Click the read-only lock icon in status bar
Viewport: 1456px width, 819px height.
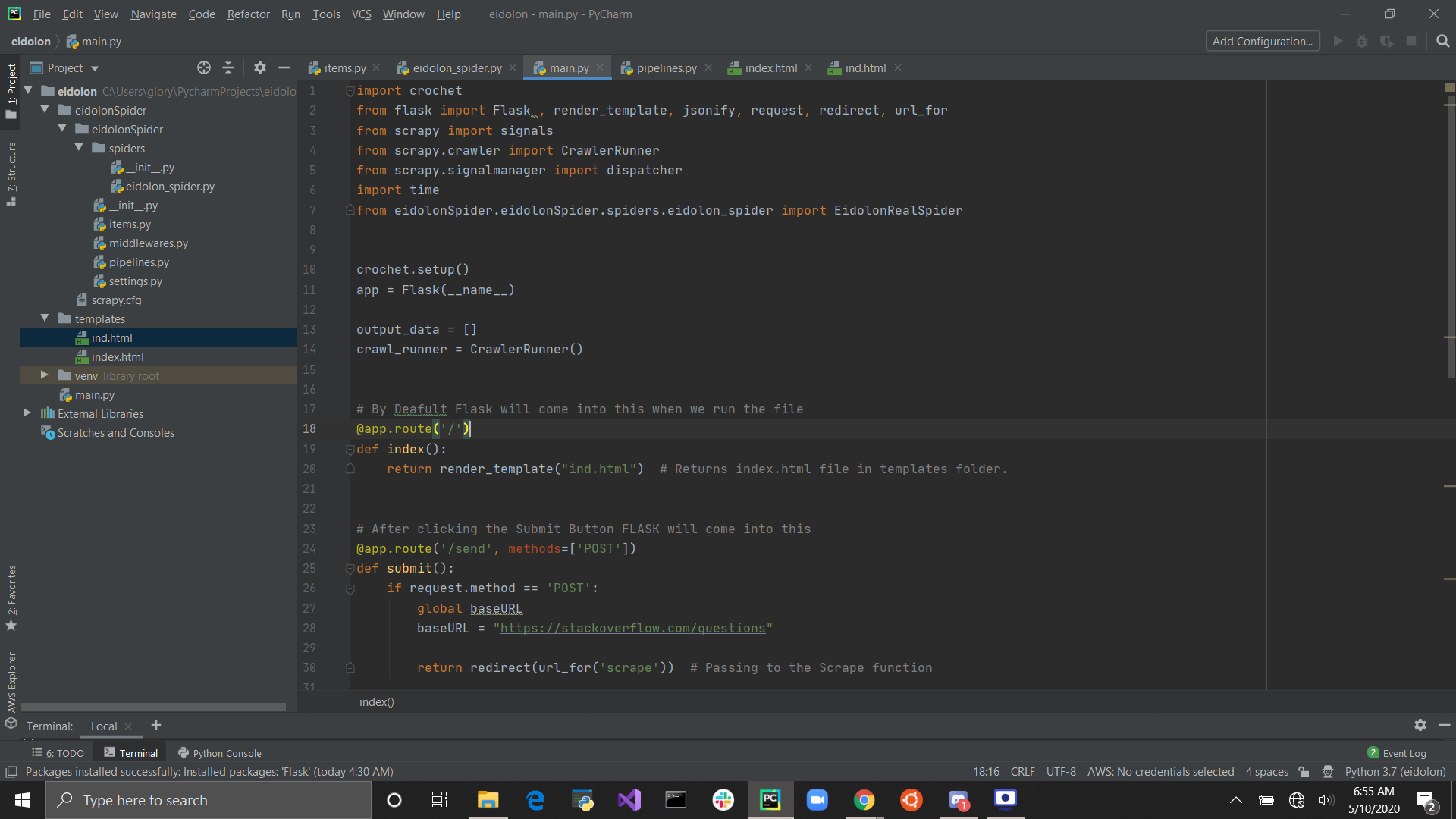pos(1304,772)
